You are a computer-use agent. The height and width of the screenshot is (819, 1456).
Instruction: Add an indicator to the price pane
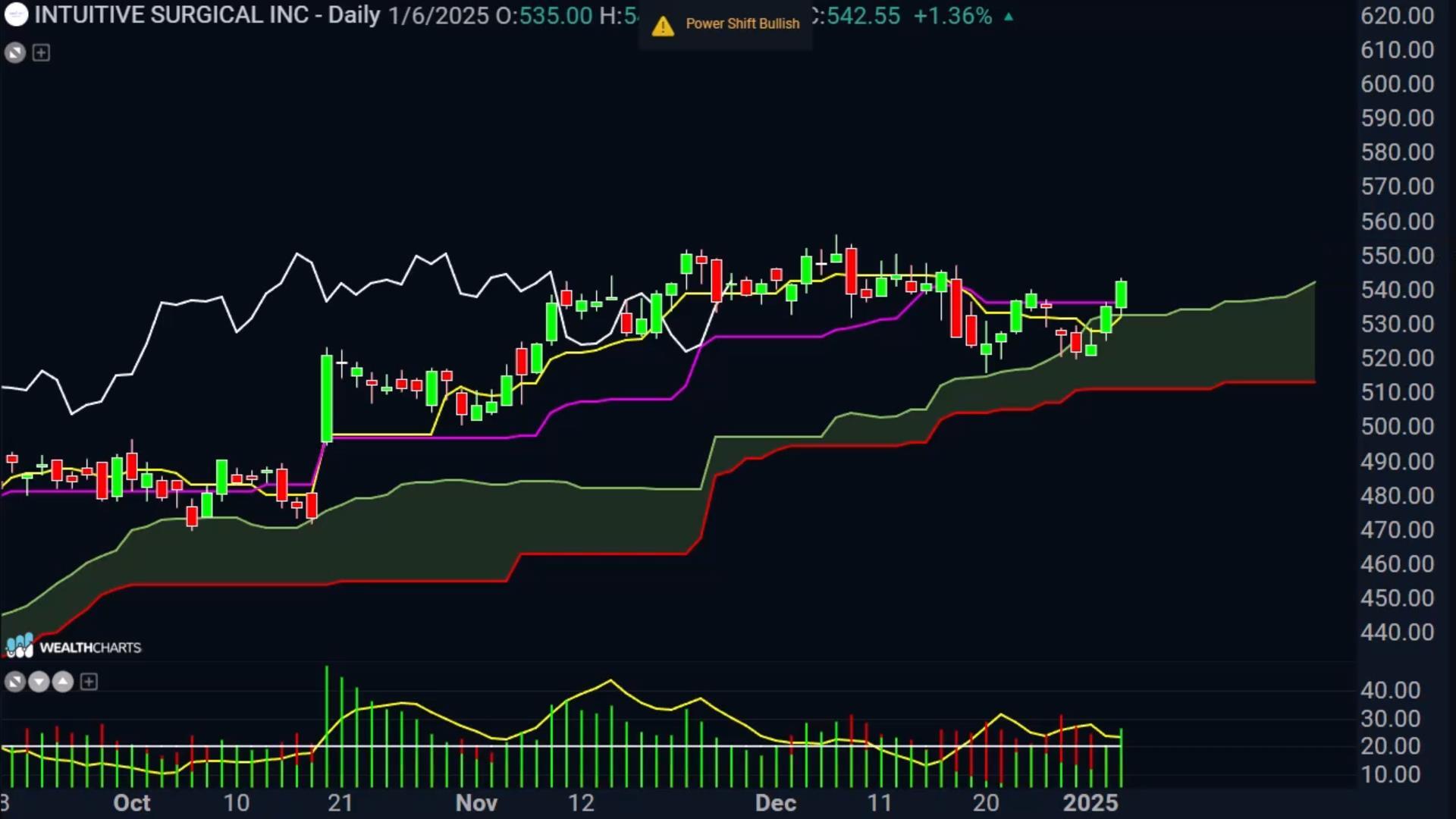(x=41, y=52)
